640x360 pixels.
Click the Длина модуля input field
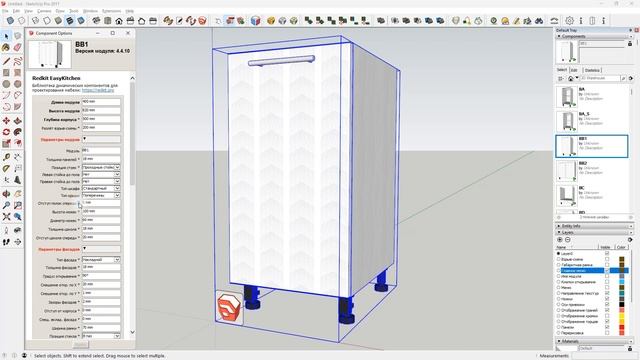click(x=101, y=102)
